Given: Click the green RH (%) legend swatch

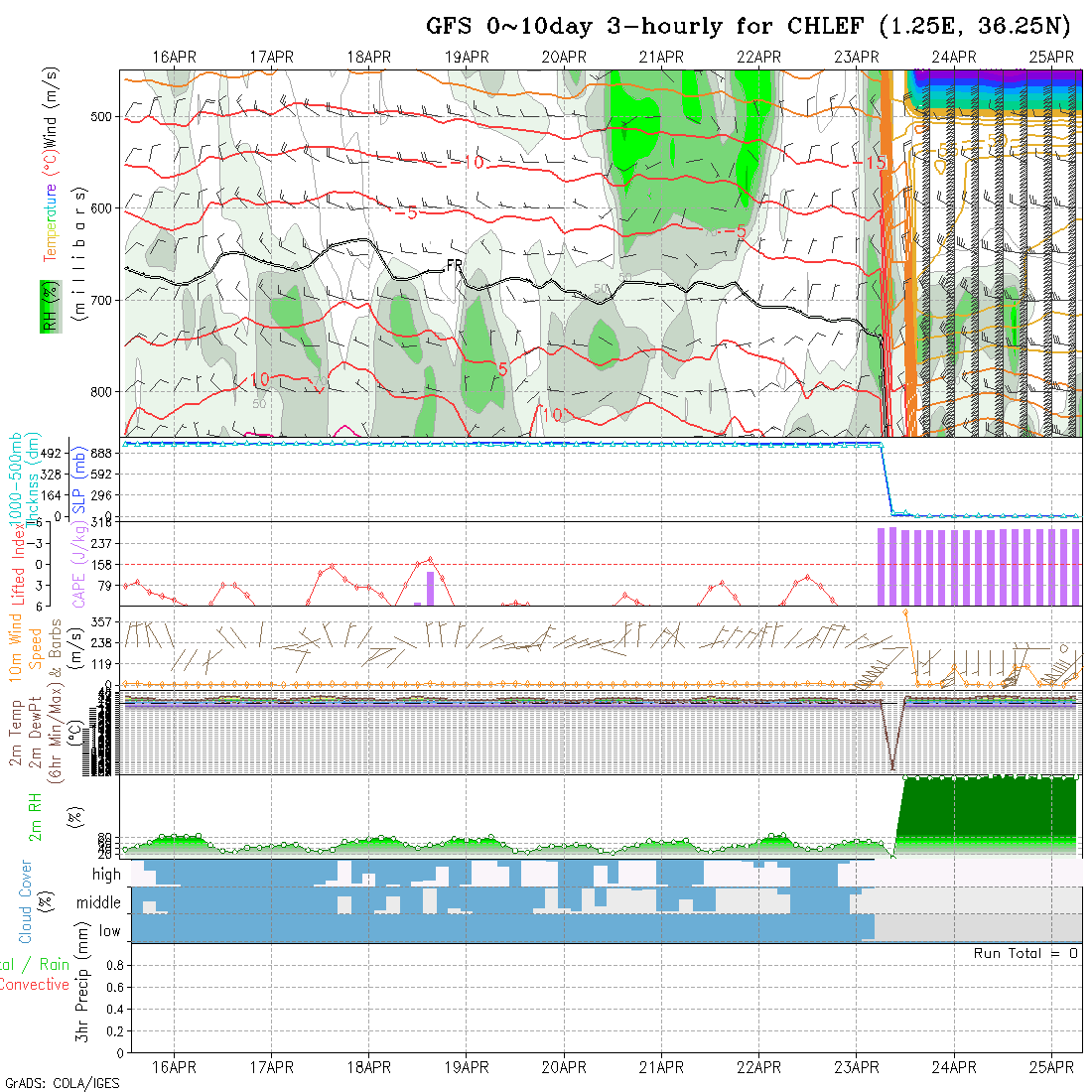Looking at the screenshot, I should (51, 307).
